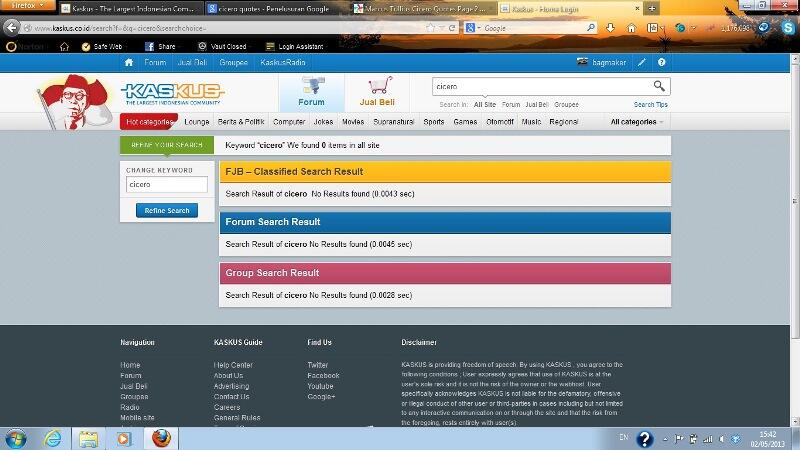Click Hot categories menu item
800x450 pixels.
[149, 122]
